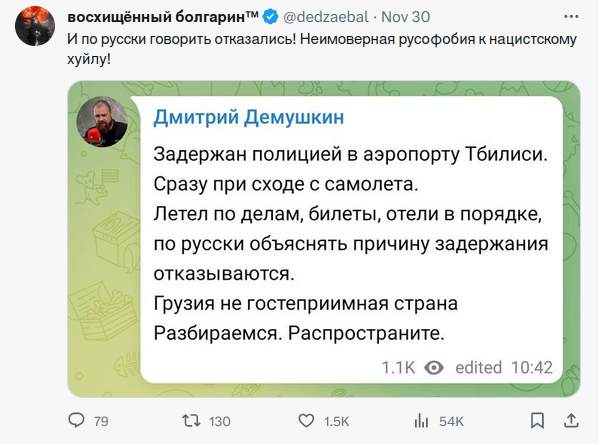This screenshot has height=445, width=601.
Task: Open the author's round profile avatar
Action: 35,26
